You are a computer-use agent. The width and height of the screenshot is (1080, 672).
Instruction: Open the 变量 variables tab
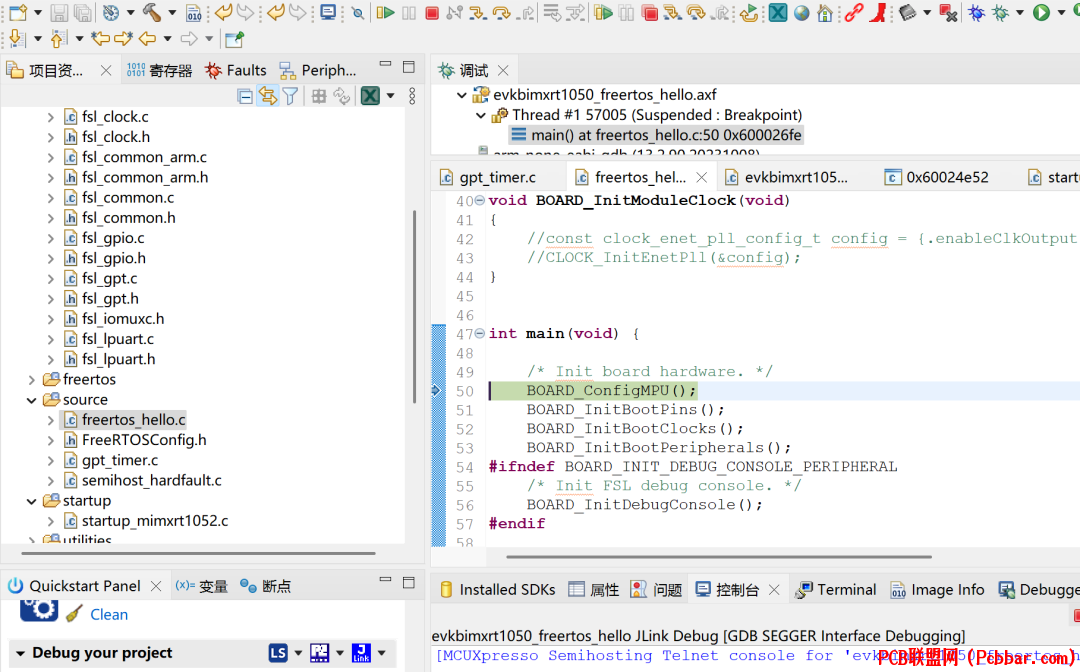[x=201, y=586]
